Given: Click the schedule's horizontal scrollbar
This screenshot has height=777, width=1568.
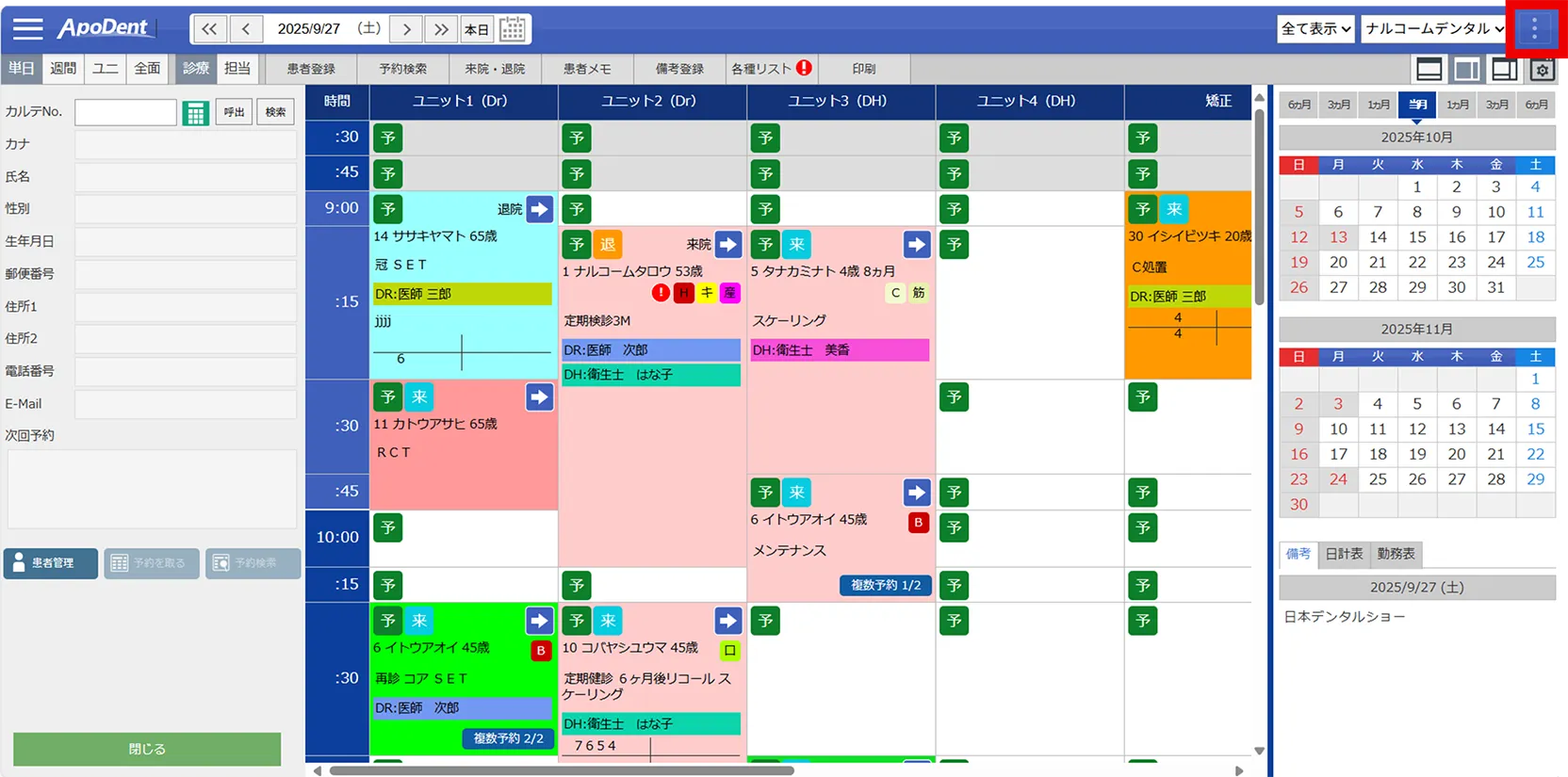Looking at the screenshot, I should point(561,770).
